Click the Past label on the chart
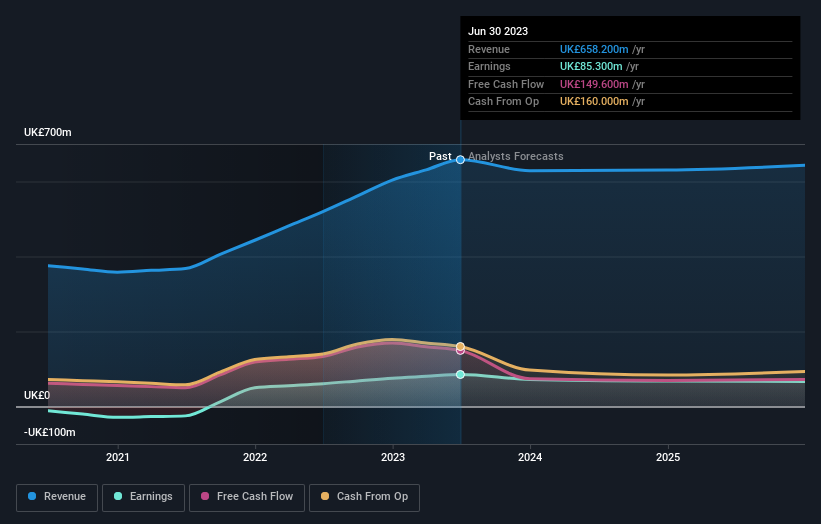This screenshot has width=821, height=524. click(x=440, y=156)
